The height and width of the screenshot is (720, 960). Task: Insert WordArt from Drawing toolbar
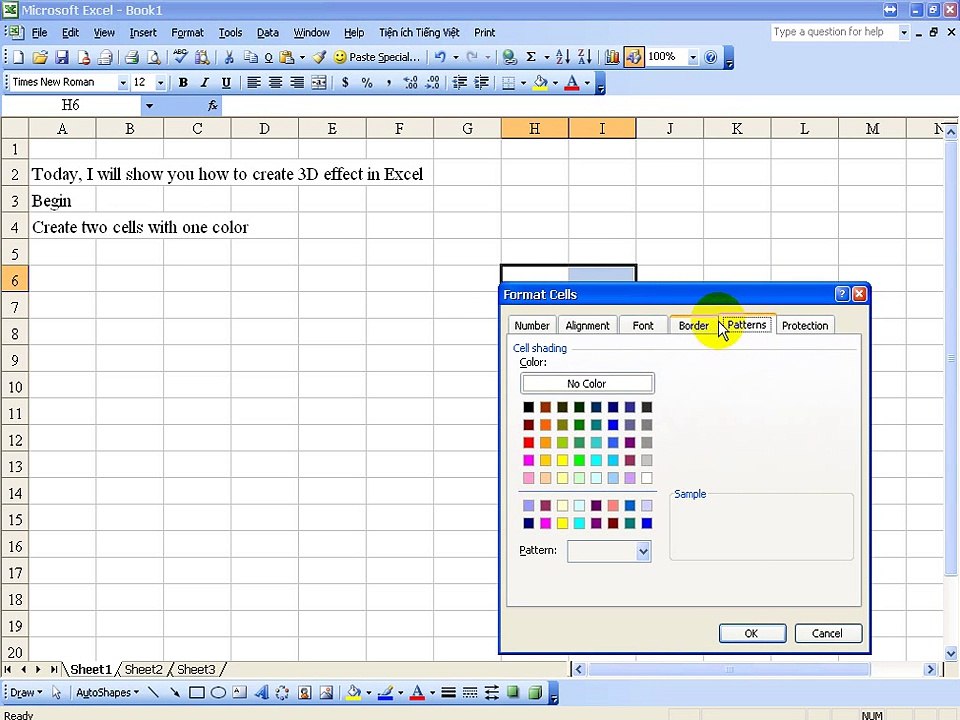pos(261,693)
